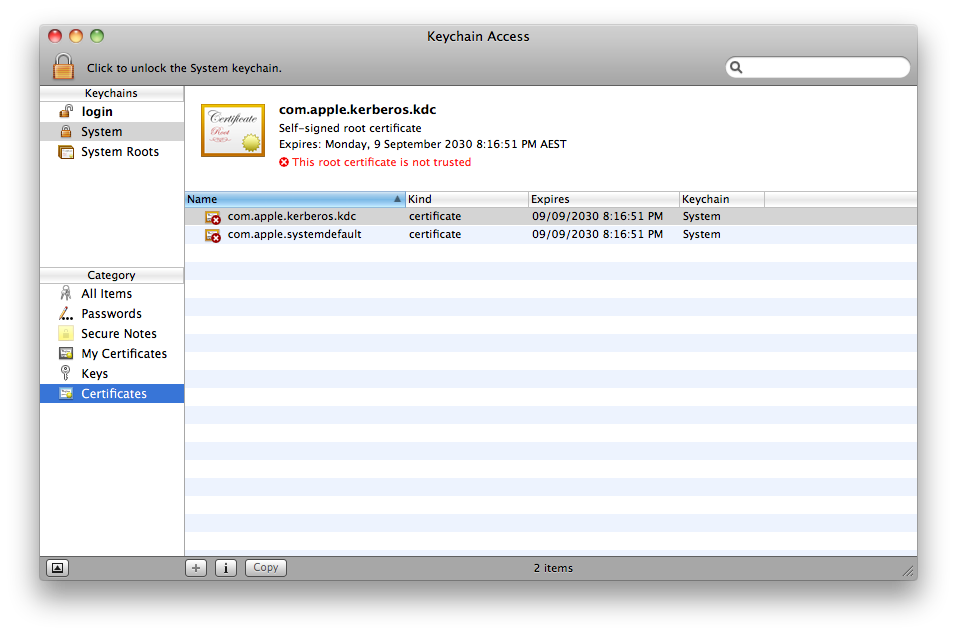The image size is (957, 635).
Task: Click the login keychain unlocked padlock icon
Action: 66,111
